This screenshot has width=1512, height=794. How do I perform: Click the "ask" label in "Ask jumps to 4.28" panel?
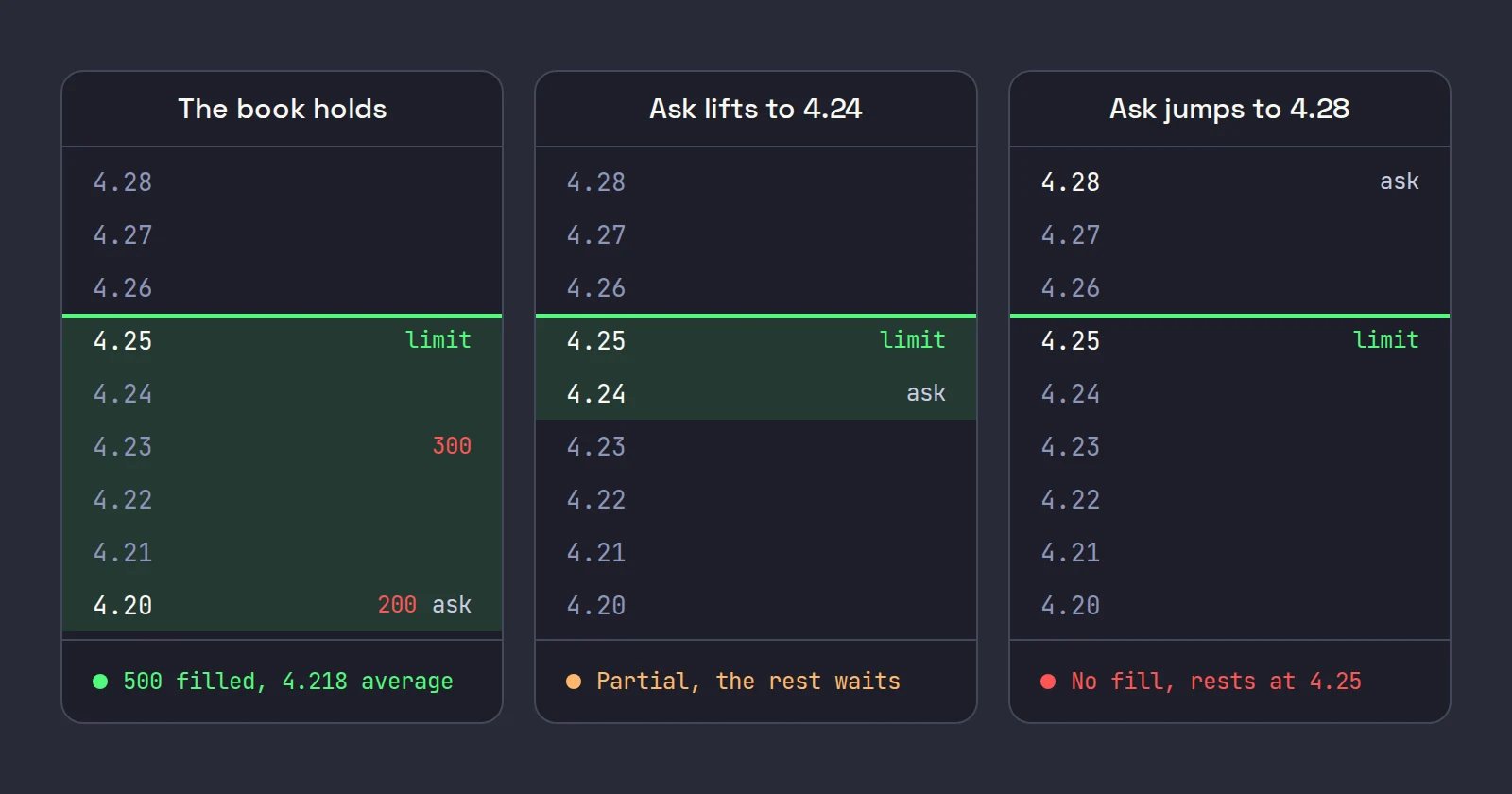(1400, 181)
